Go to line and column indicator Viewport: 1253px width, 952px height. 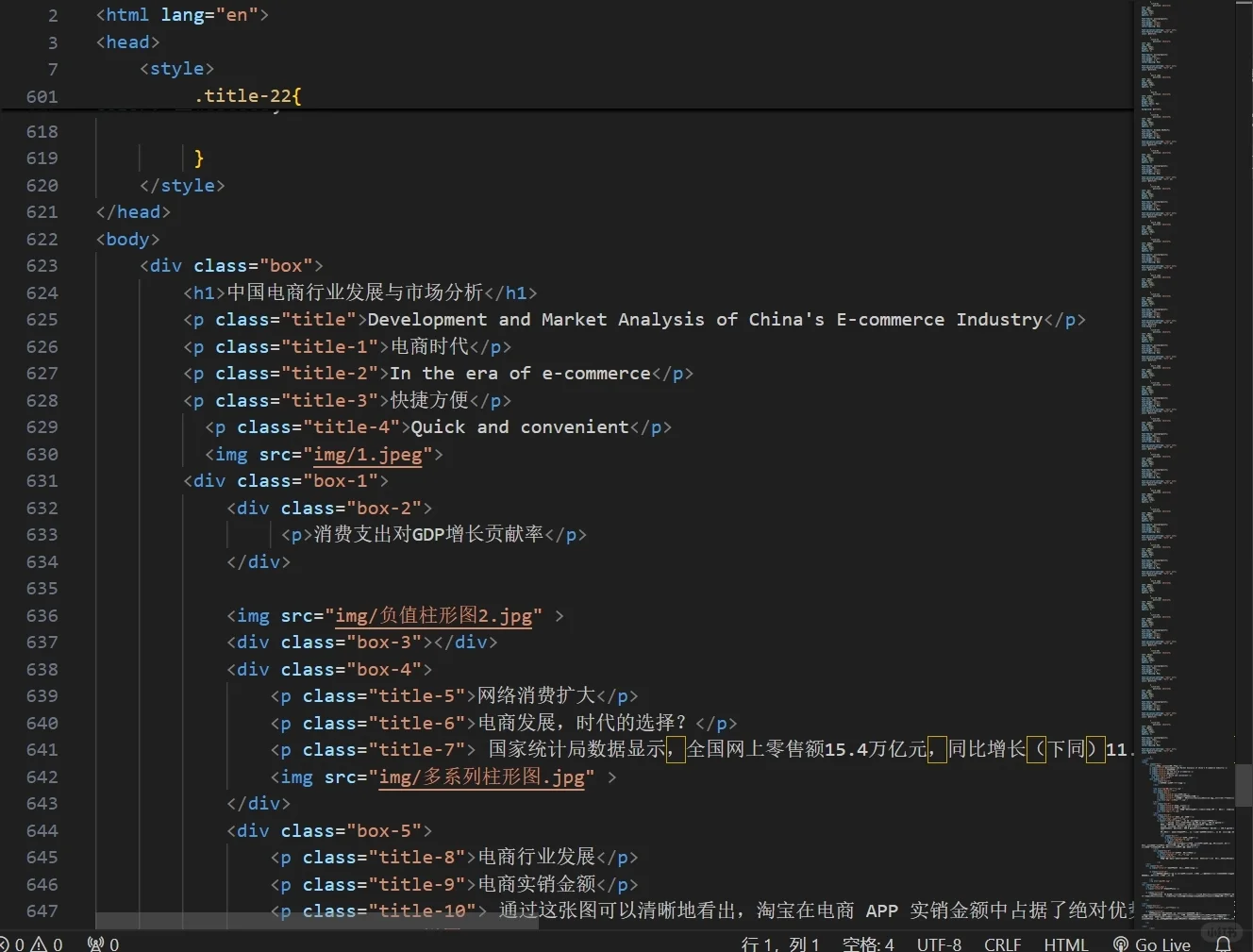[x=780, y=944]
